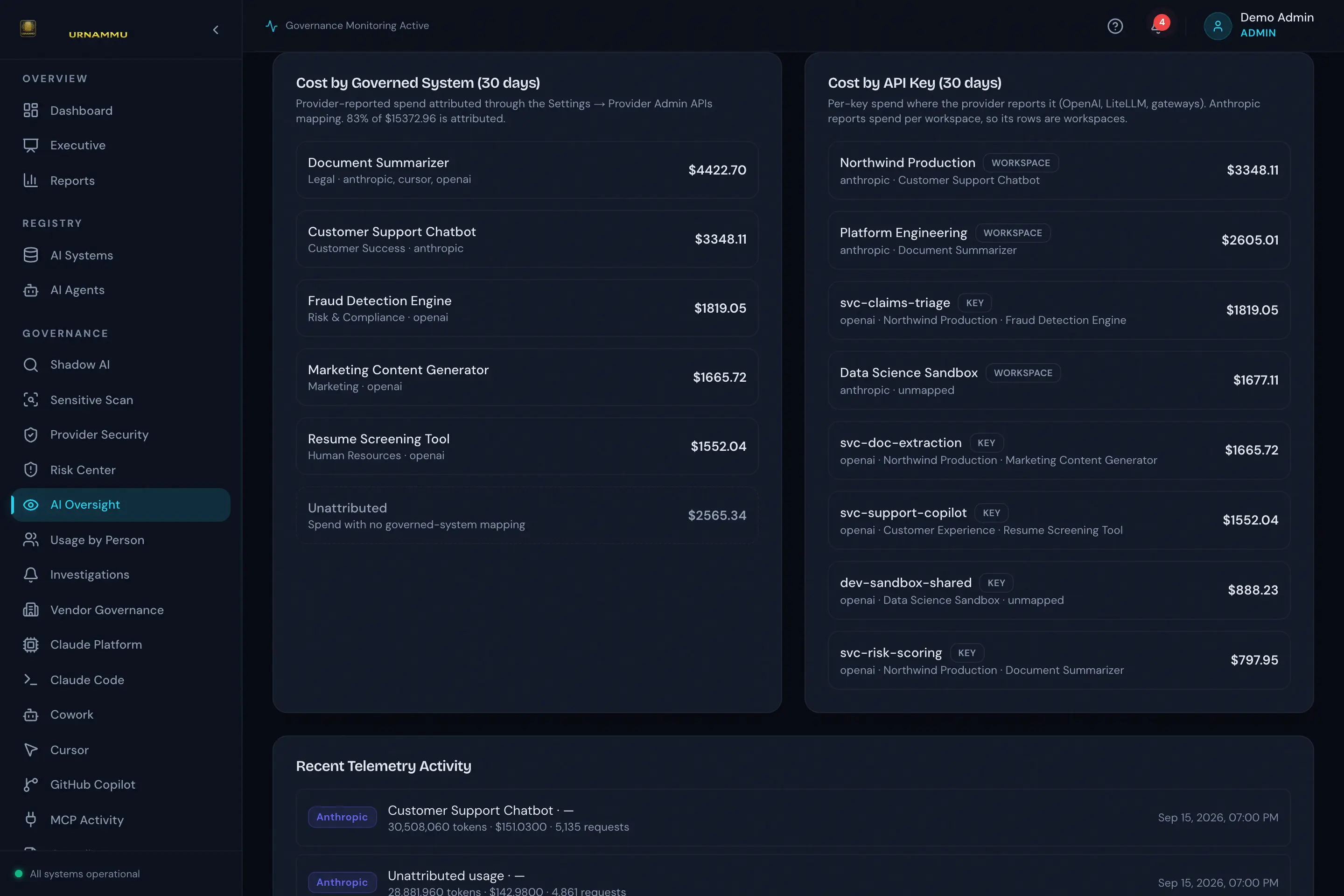Click All systems operational status
The width and height of the screenshot is (1344, 896).
77,874
